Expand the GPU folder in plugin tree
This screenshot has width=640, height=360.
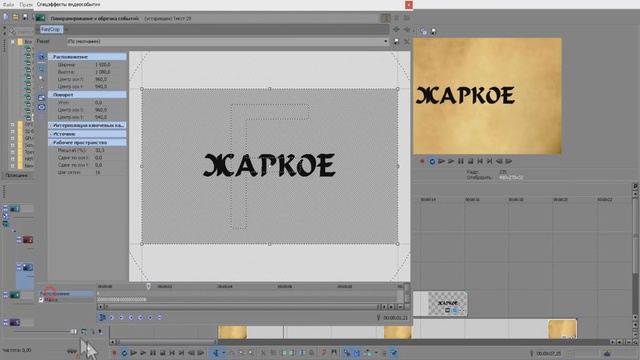13,138
